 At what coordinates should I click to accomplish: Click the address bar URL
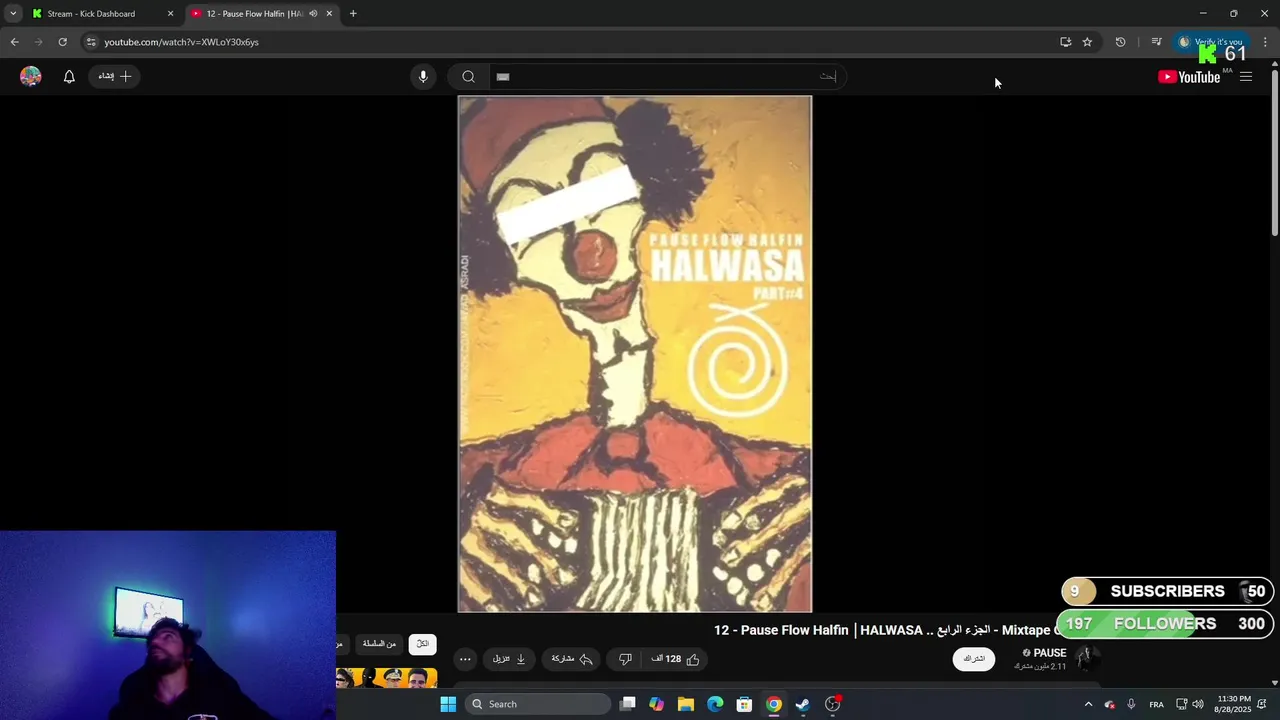(x=182, y=42)
